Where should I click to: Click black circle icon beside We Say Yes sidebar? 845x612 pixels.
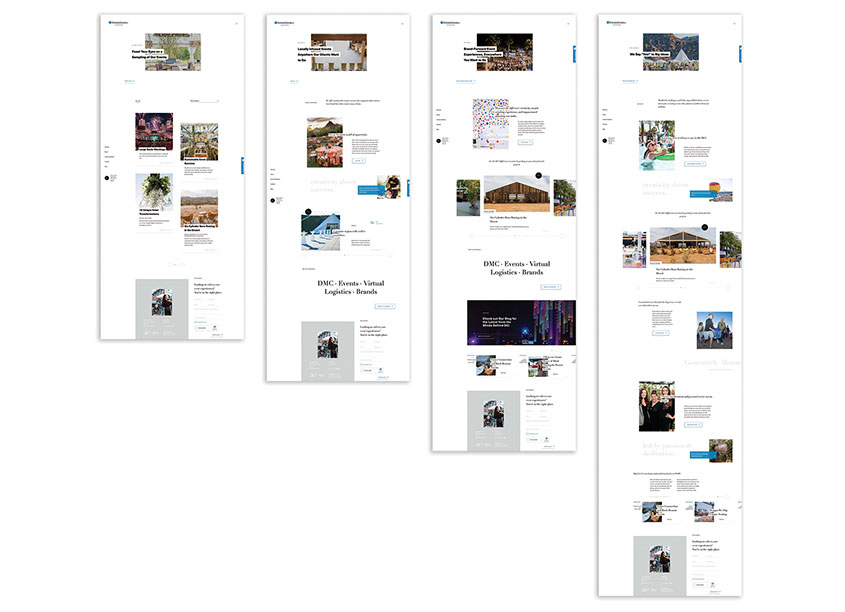coord(604,141)
